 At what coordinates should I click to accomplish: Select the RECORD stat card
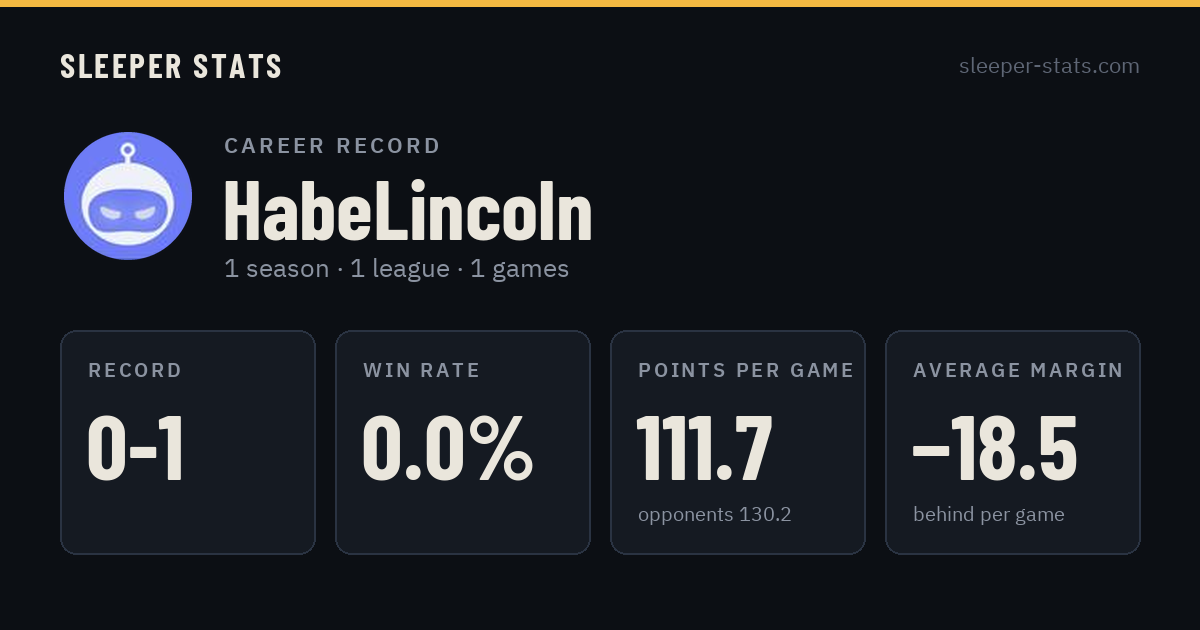click(x=188, y=442)
